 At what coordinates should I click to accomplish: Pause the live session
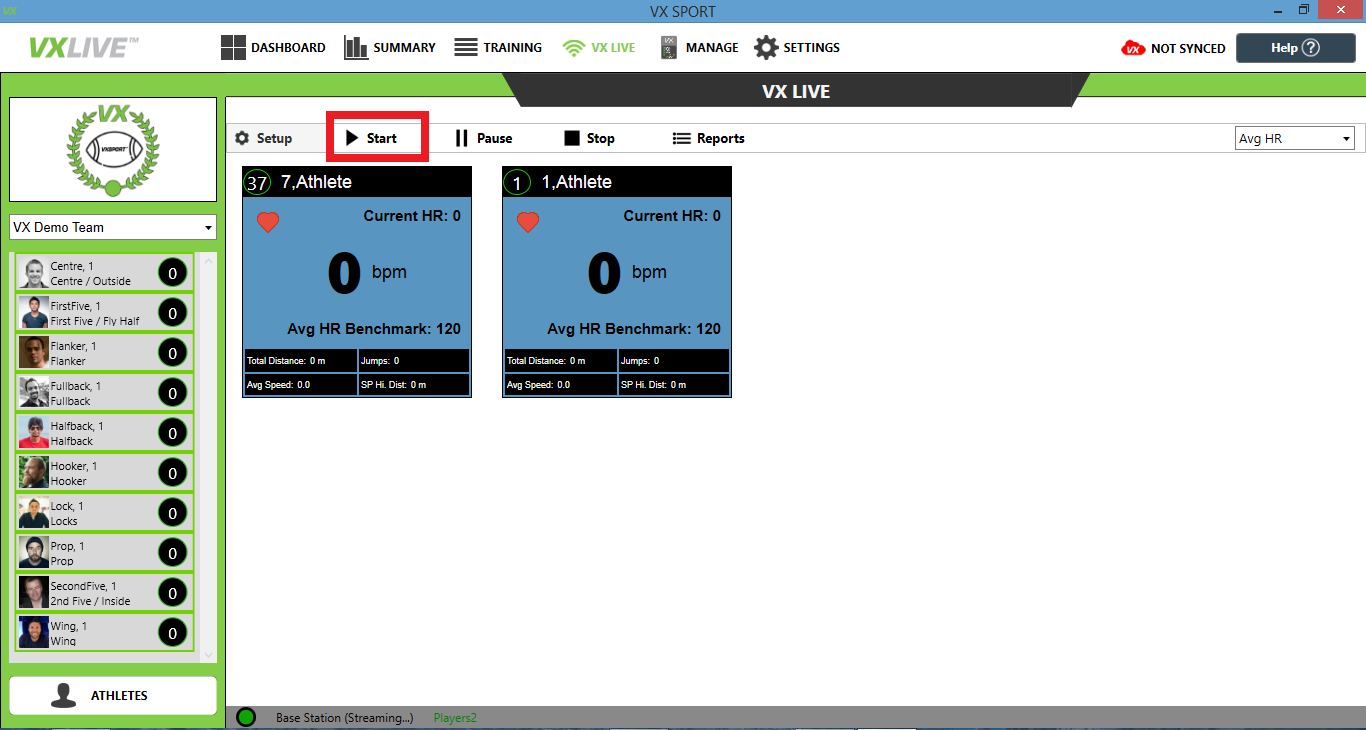(x=483, y=138)
